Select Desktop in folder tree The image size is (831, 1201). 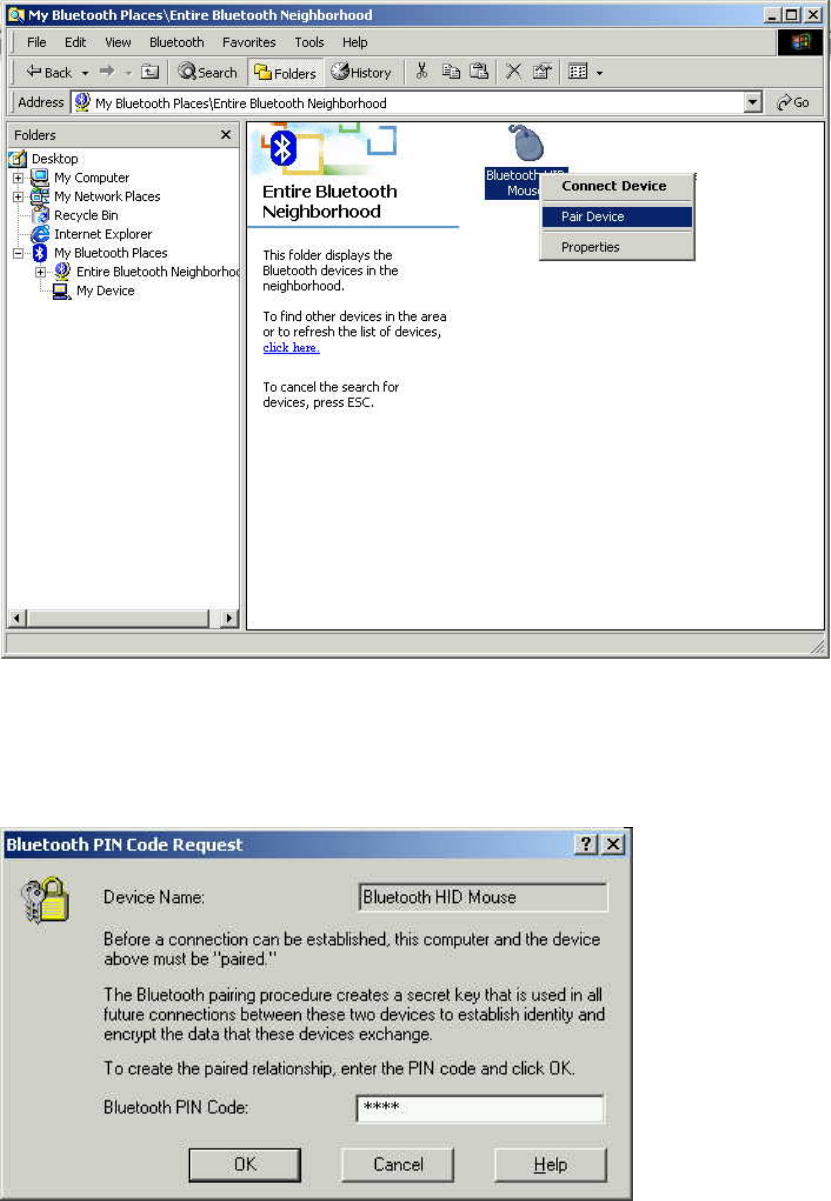click(x=54, y=158)
